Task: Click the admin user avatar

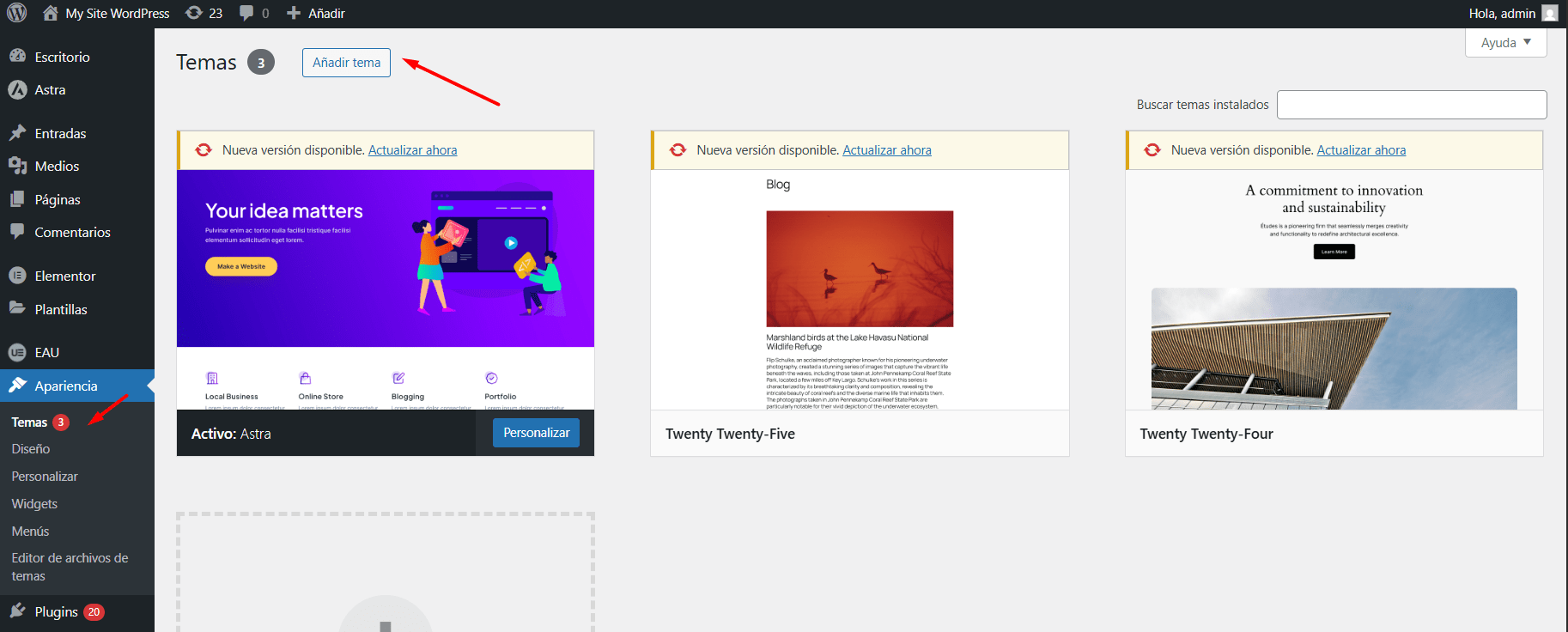Action: 1550,13
